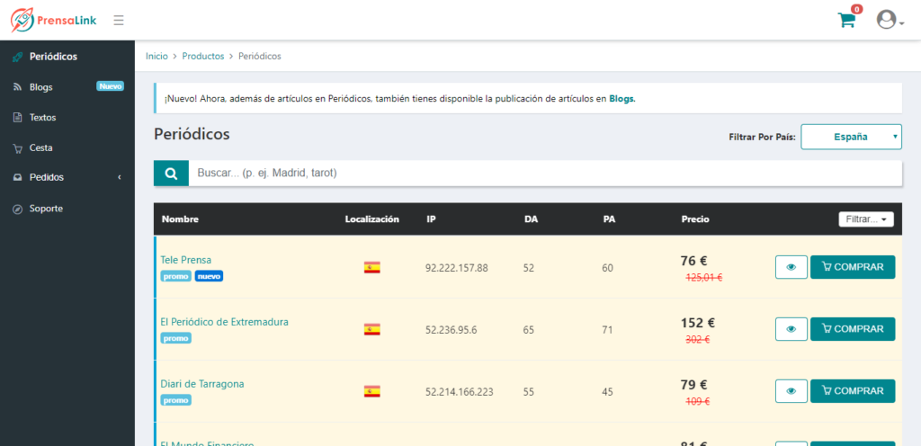Click the PrensaLink logo

tap(54, 20)
